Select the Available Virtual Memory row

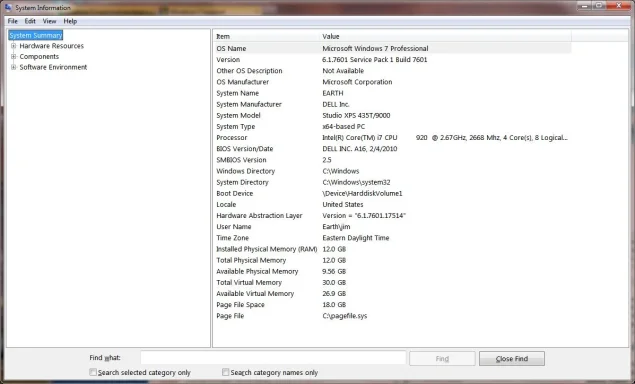[392, 293]
